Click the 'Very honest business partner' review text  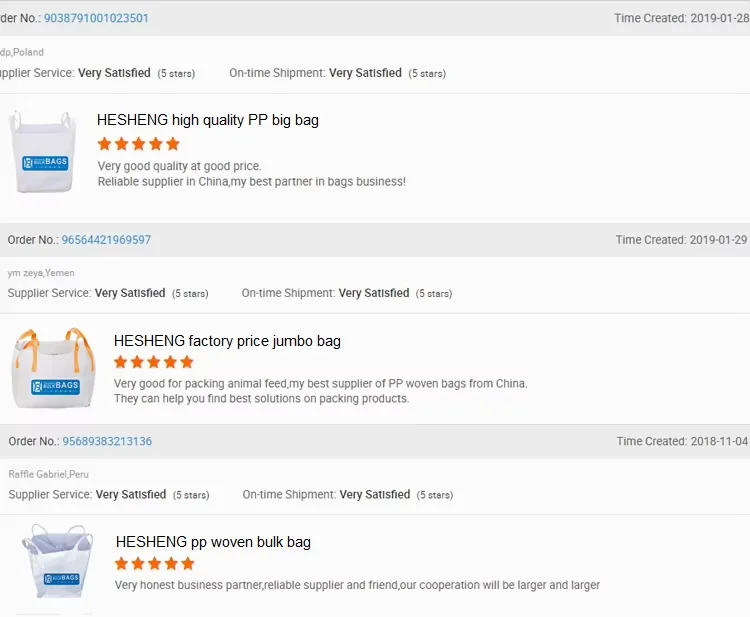pyautogui.click(x=357, y=585)
